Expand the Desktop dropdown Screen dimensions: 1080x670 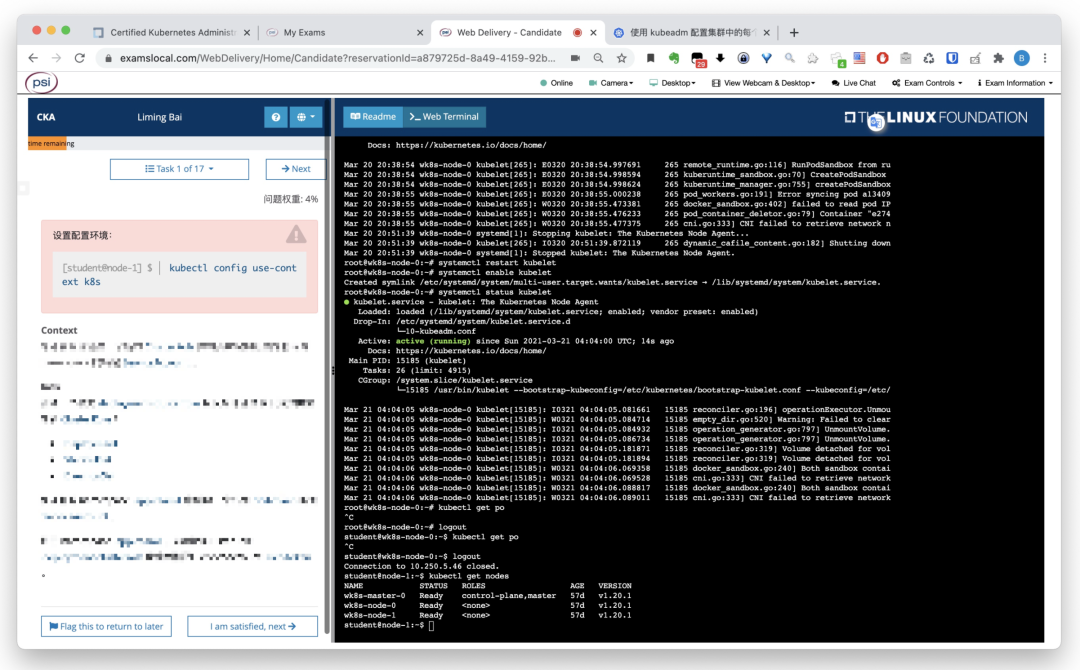(672, 83)
